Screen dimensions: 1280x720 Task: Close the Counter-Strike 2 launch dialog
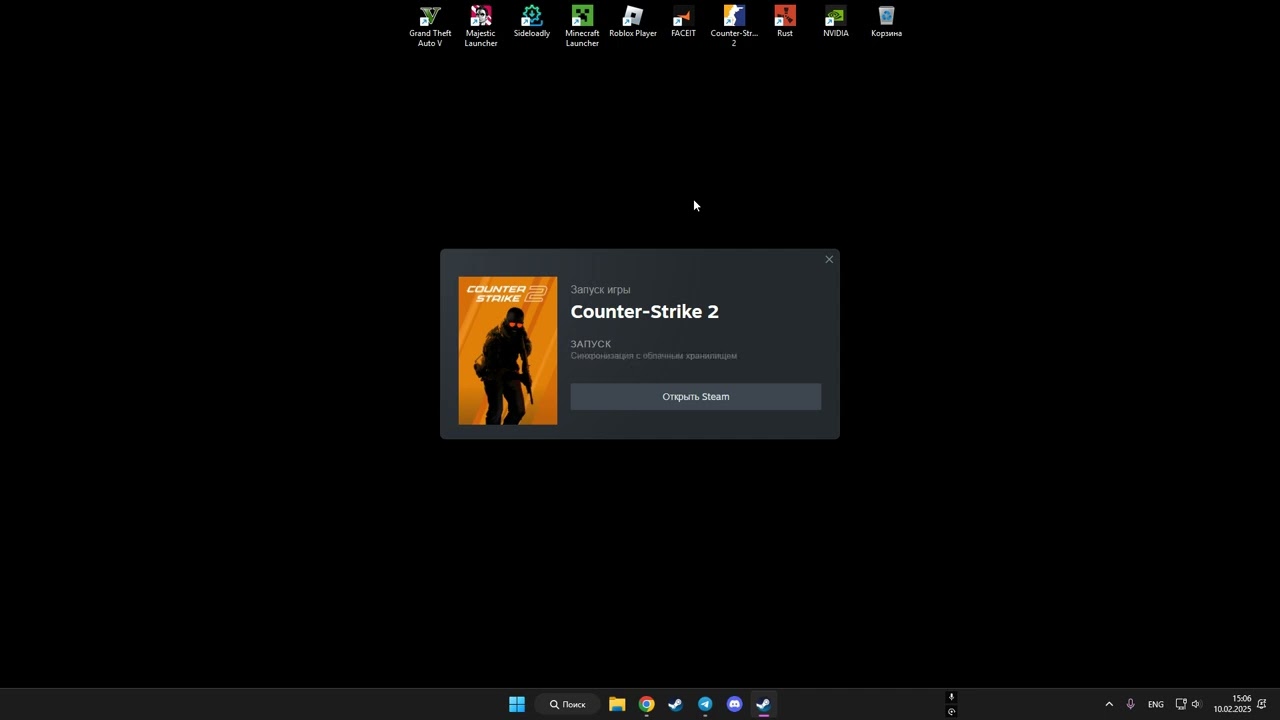(x=829, y=260)
